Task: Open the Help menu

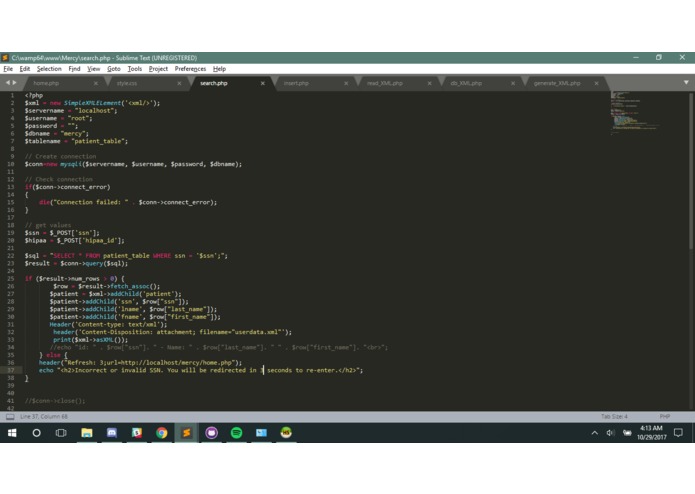Action: 219,69
